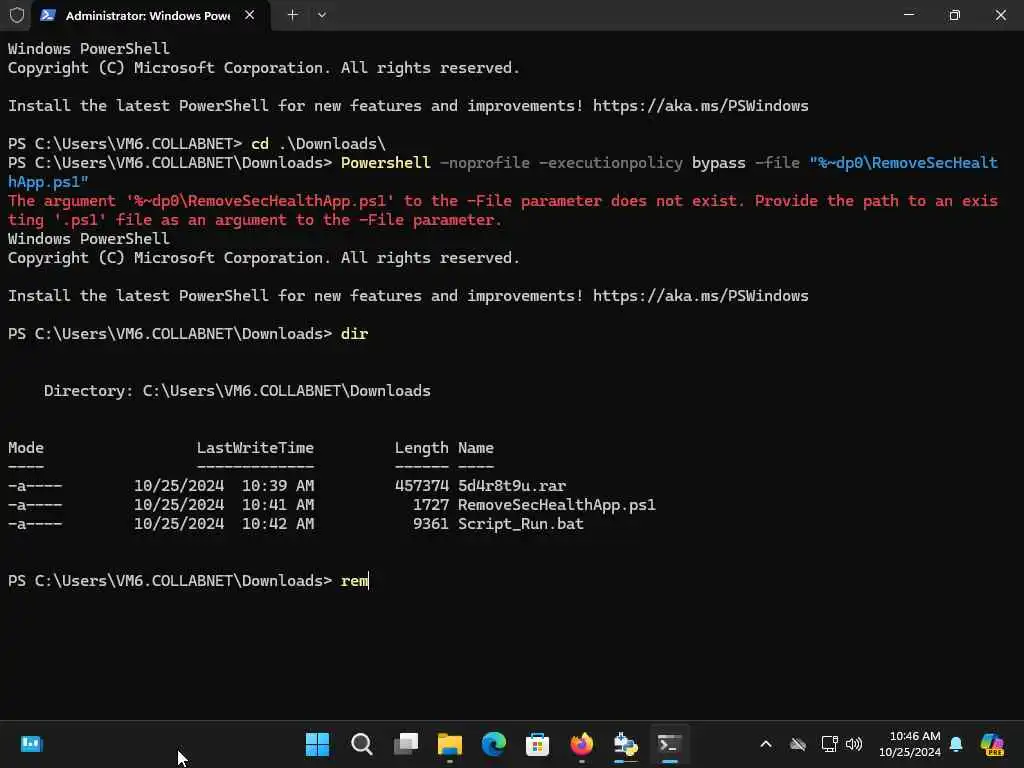1024x768 pixels.
Task: Close the Administrator PowerShell tab
Action: [249, 15]
